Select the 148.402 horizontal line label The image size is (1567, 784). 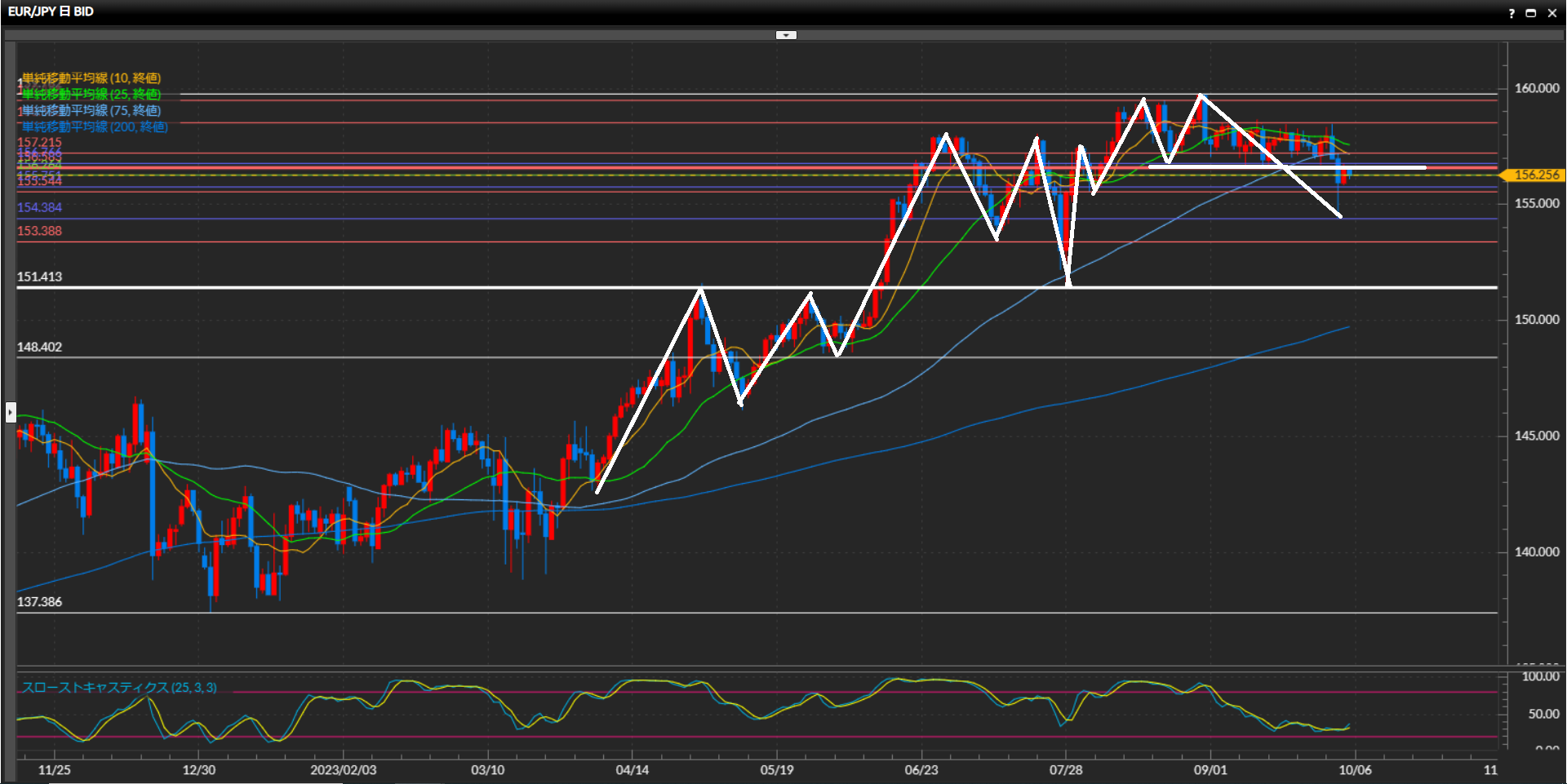pos(39,348)
